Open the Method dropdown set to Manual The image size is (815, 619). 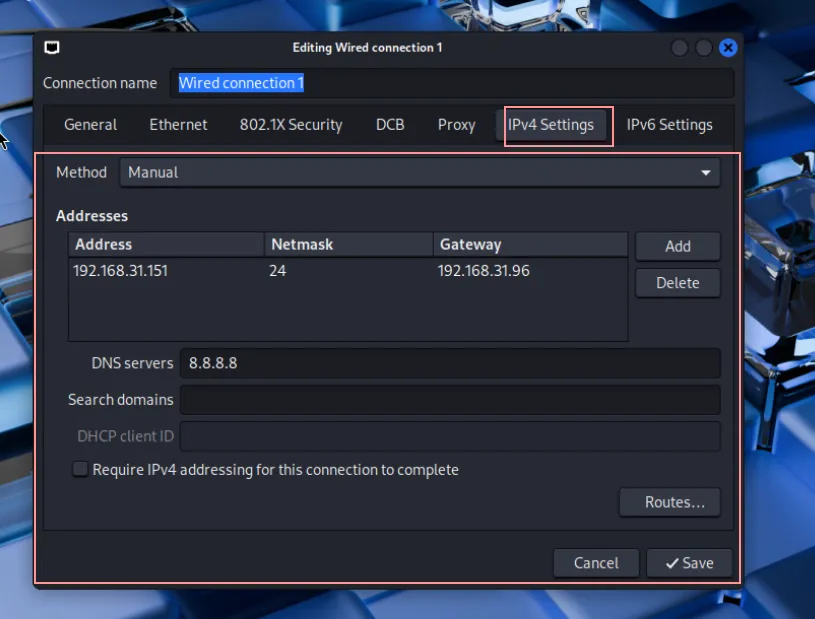(x=419, y=172)
